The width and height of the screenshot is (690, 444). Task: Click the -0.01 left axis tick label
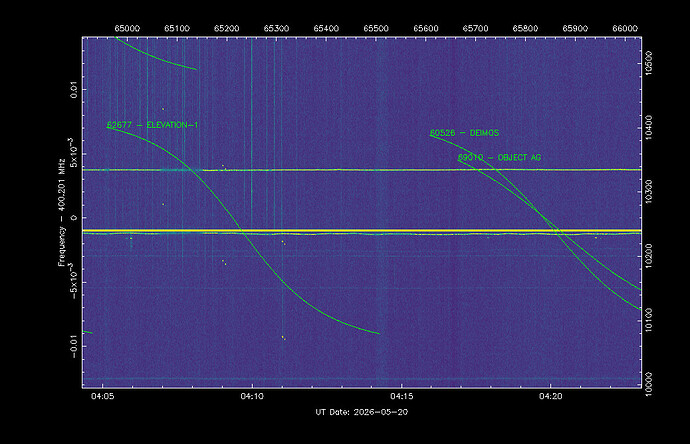[74, 346]
